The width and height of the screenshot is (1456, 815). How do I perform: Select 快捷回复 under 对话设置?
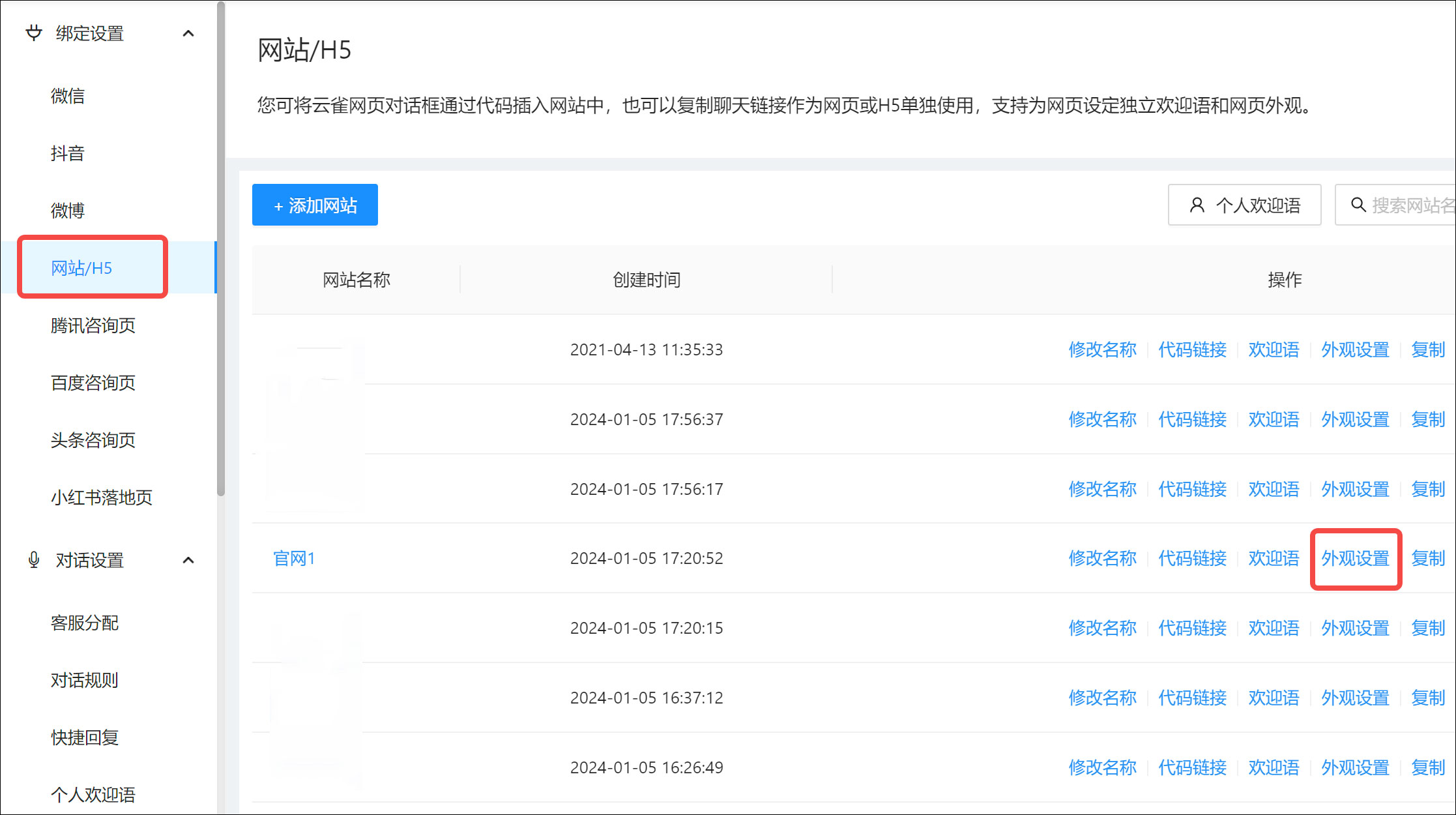(85, 737)
